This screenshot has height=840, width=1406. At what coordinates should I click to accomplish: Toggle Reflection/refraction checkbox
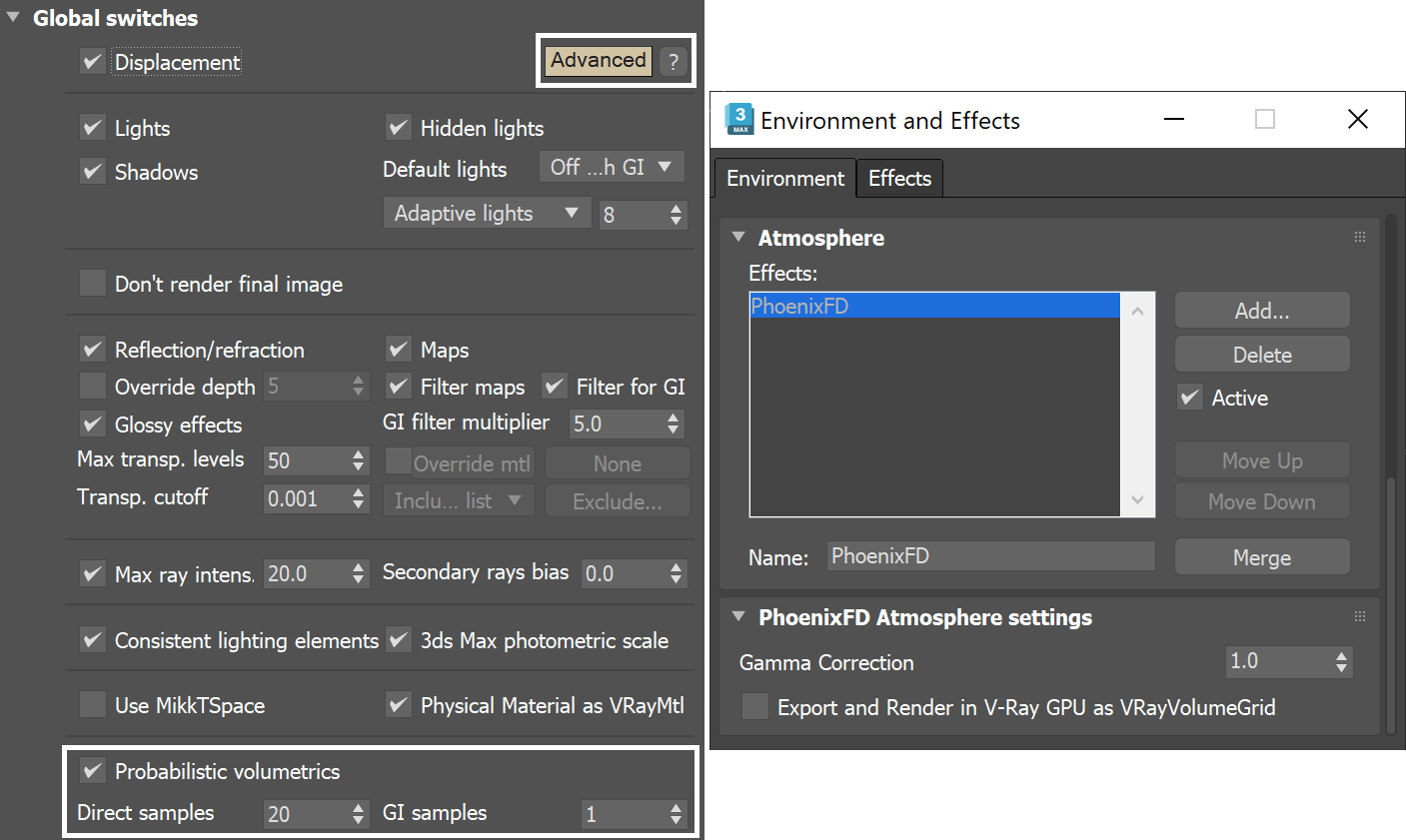92,350
